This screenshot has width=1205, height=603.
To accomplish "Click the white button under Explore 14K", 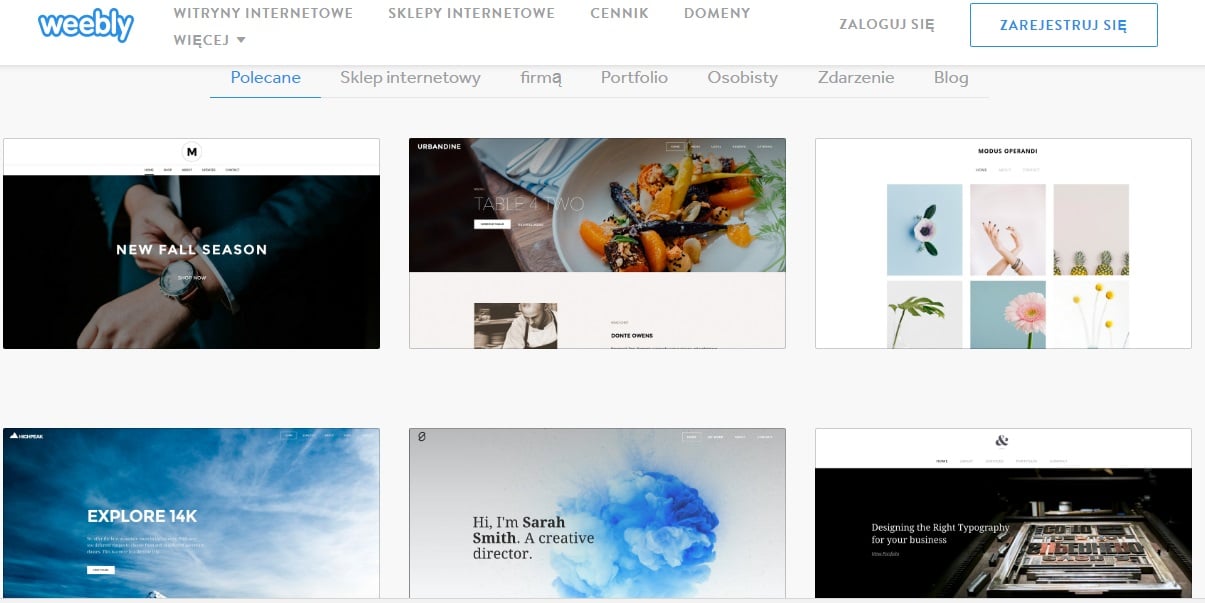I will [101, 569].
